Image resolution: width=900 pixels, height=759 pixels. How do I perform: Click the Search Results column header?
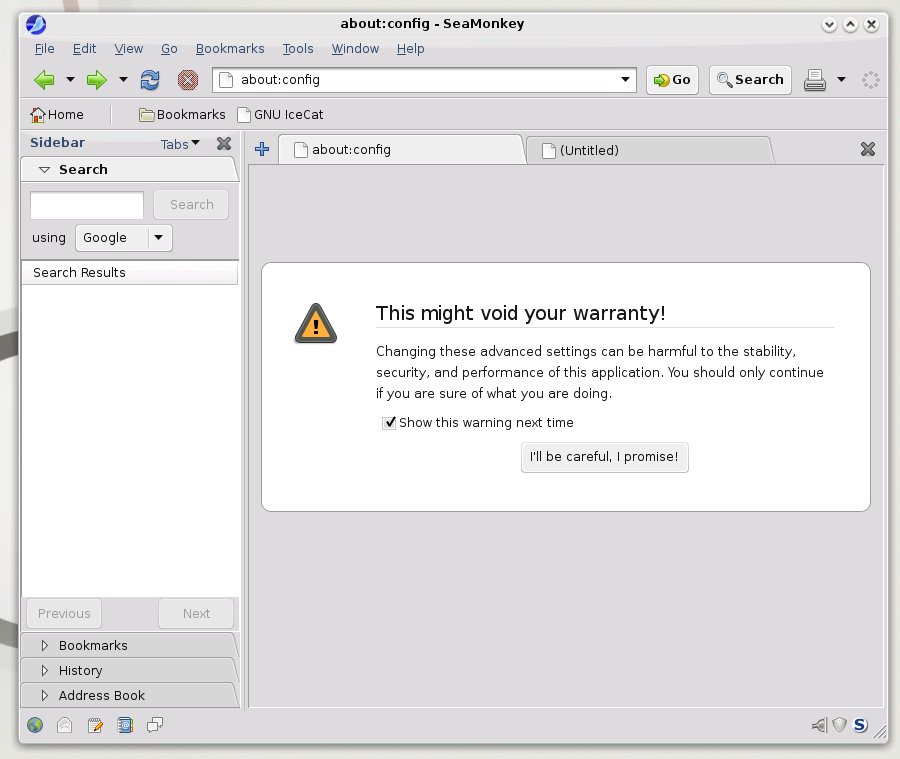tap(130, 273)
